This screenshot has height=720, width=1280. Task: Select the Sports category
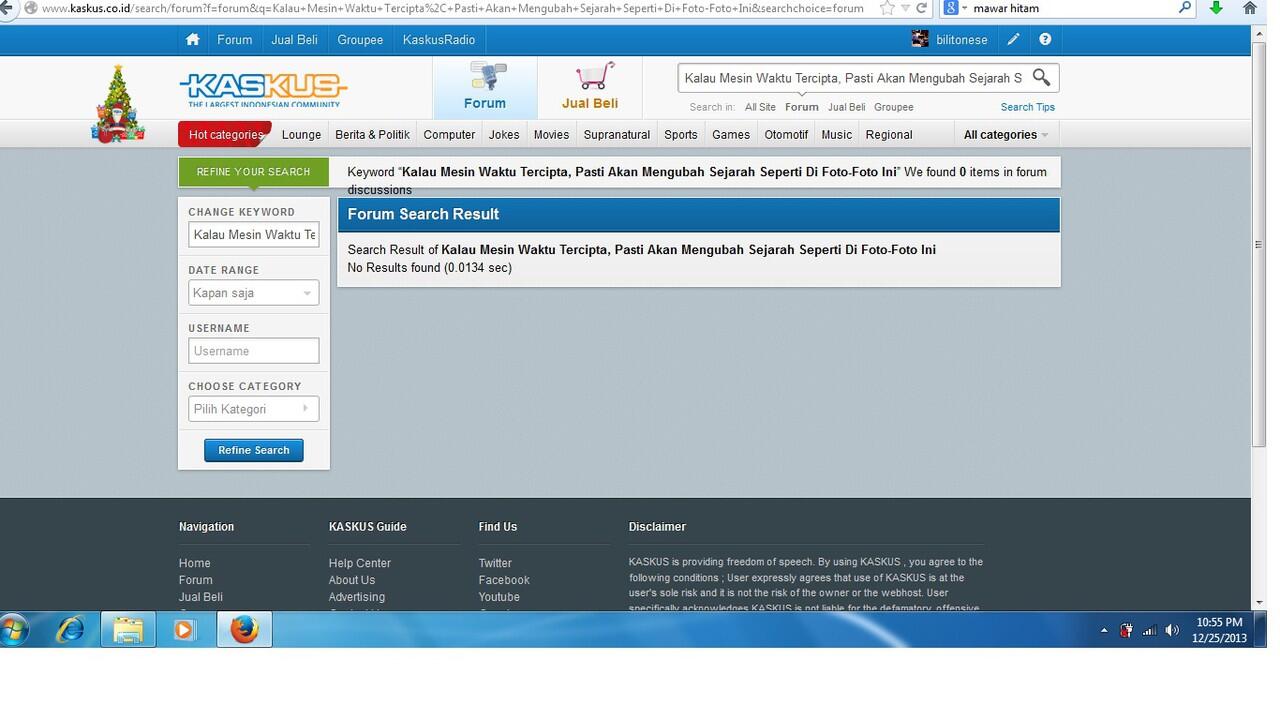tap(681, 135)
